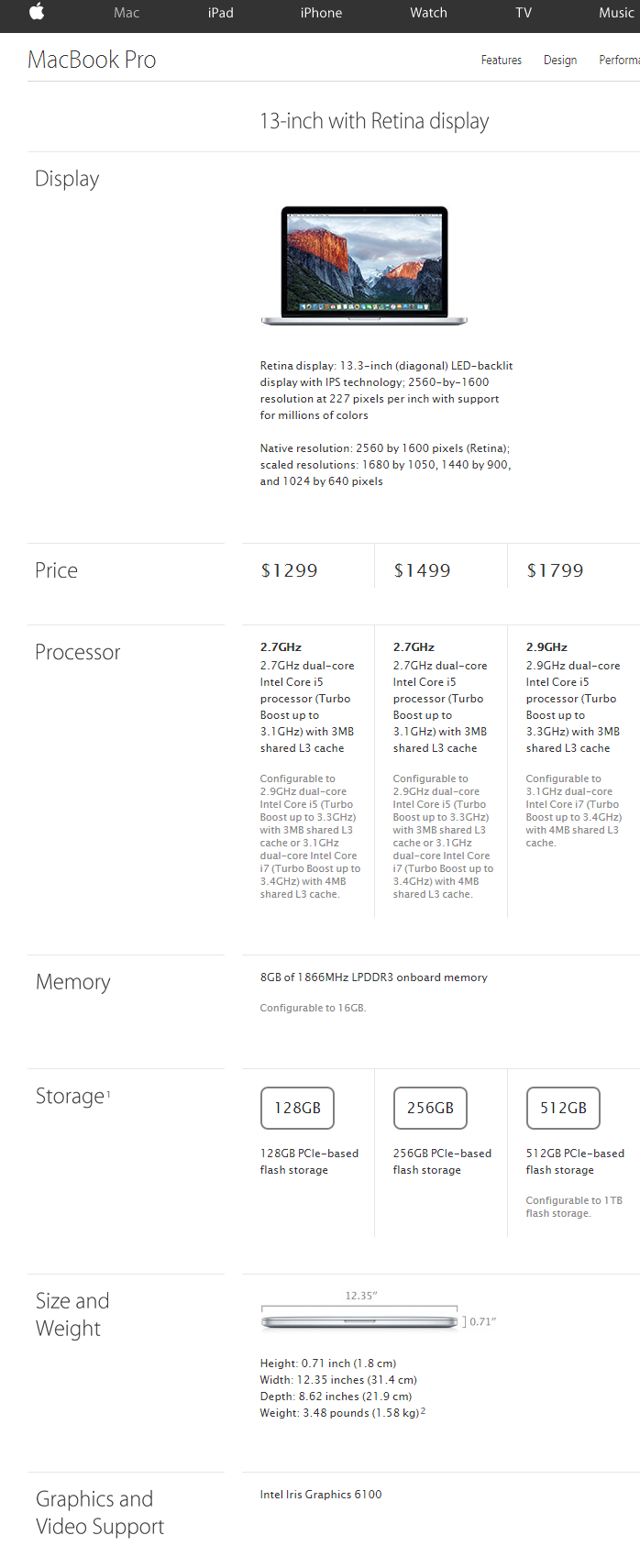Open the Mac menu item
The width and height of the screenshot is (640, 1568).
[x=127, y=13]
